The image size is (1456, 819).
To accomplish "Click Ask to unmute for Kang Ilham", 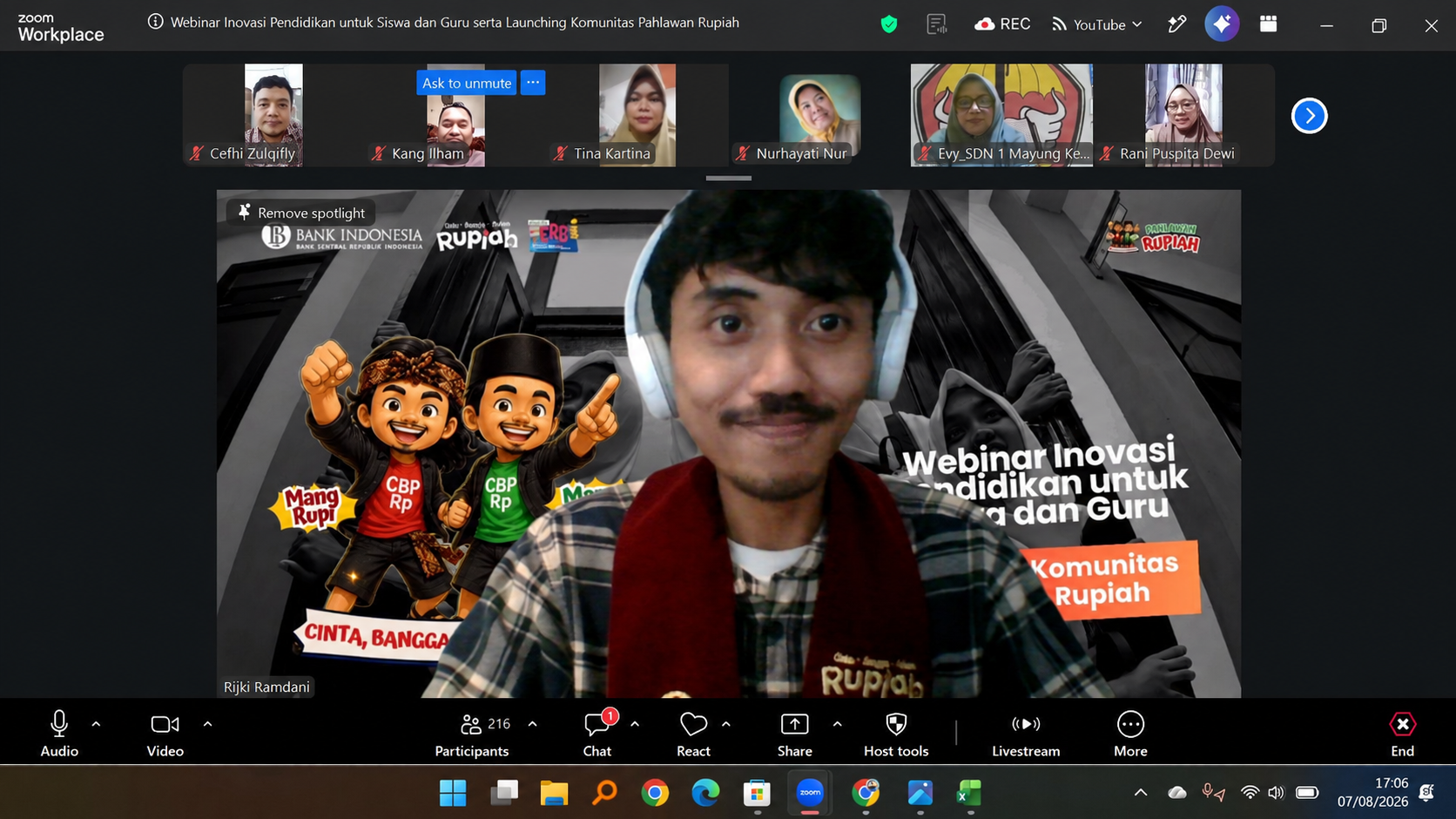I will pos(467,83).
